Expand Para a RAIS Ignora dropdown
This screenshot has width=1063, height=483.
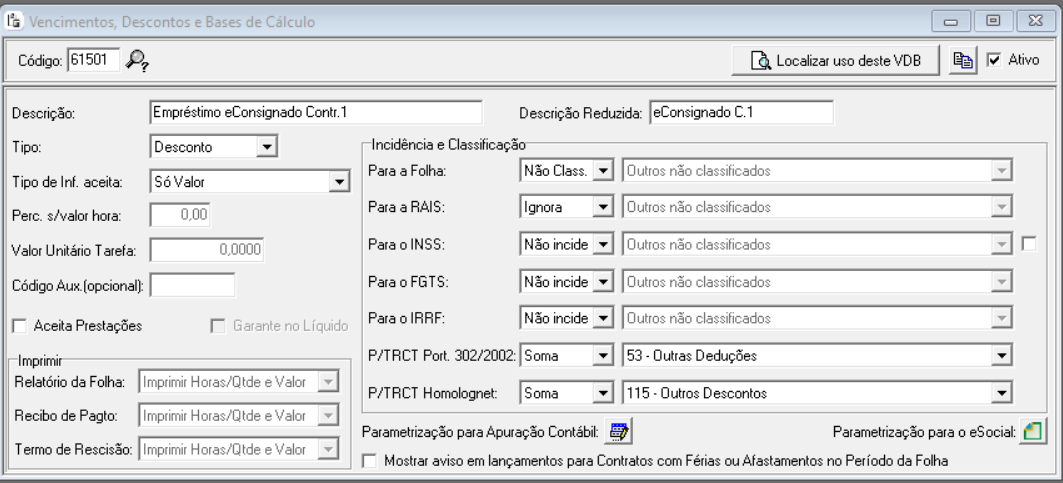point(602,207)
